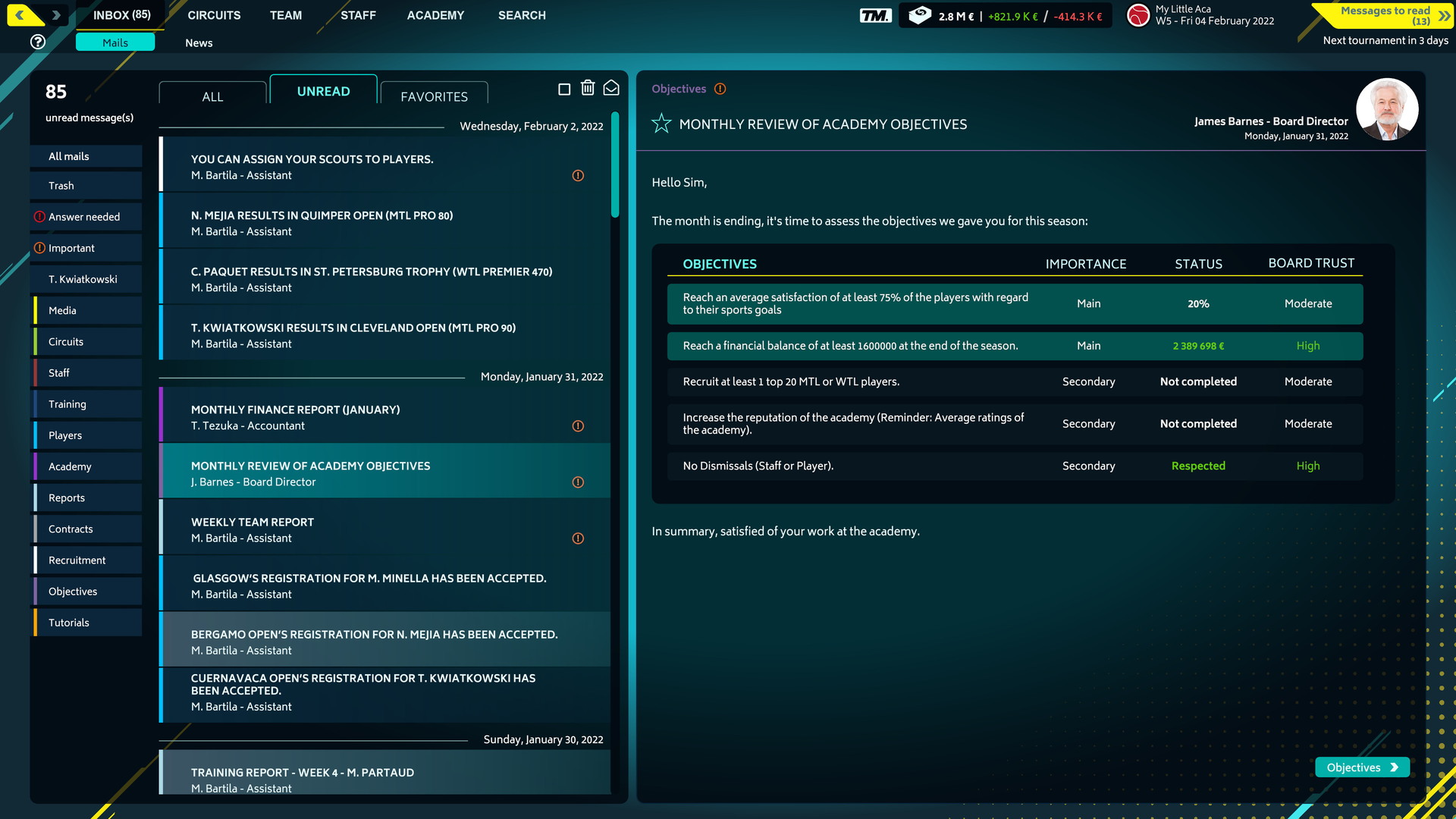The height and width of the screenshot is (819, 1456).
Task: Click the info icon next to Objectives header
Action: 721,89
